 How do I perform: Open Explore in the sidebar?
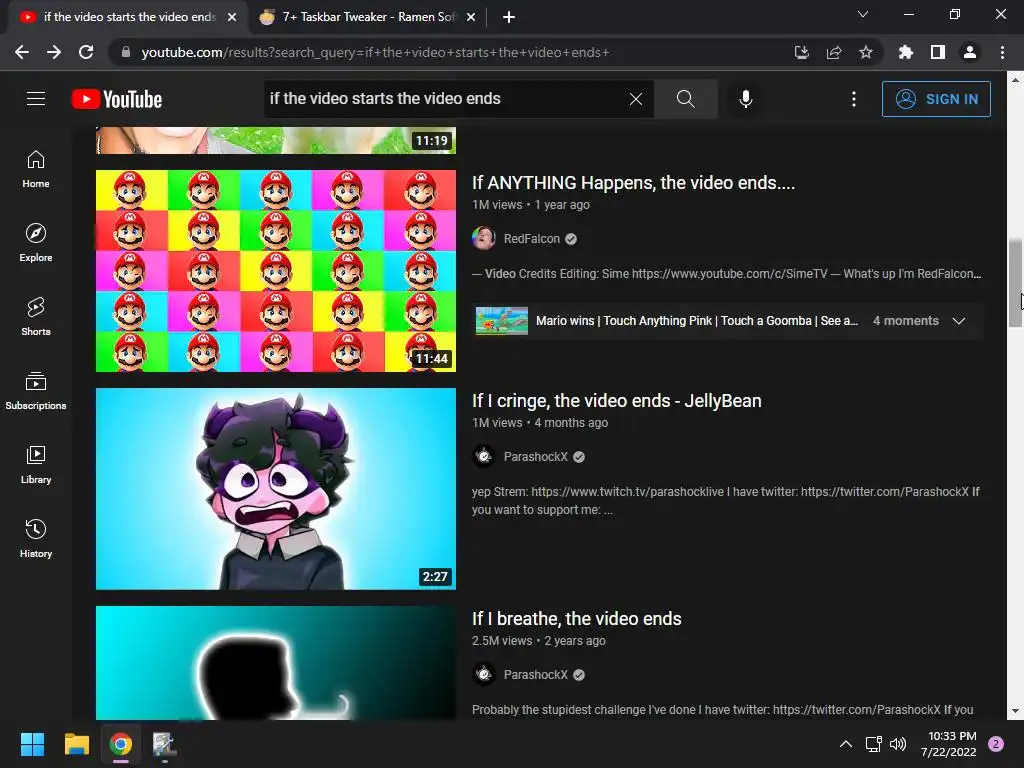click(x=36, y=243)
